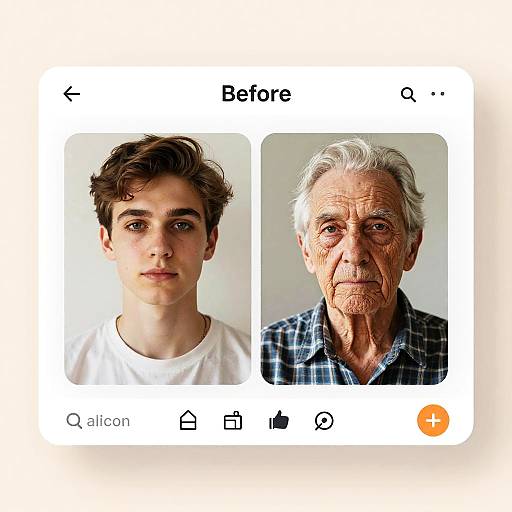
Task: Open the more options dots menu
Action: 438,94
